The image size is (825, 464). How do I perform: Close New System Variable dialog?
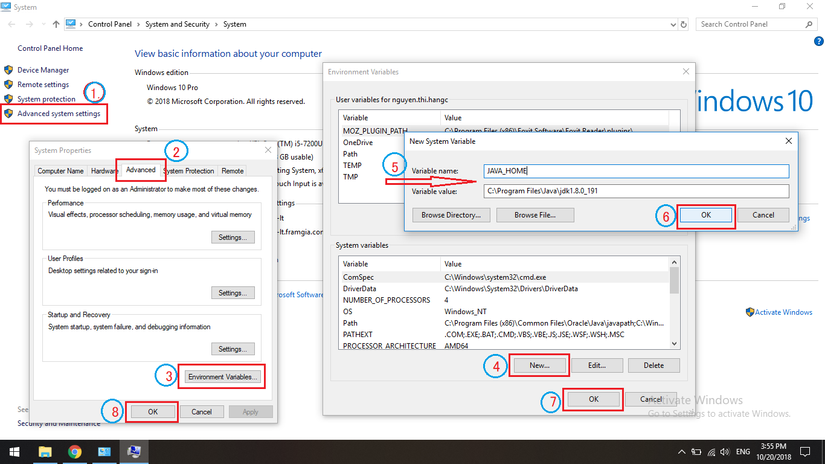pos(788,141)
